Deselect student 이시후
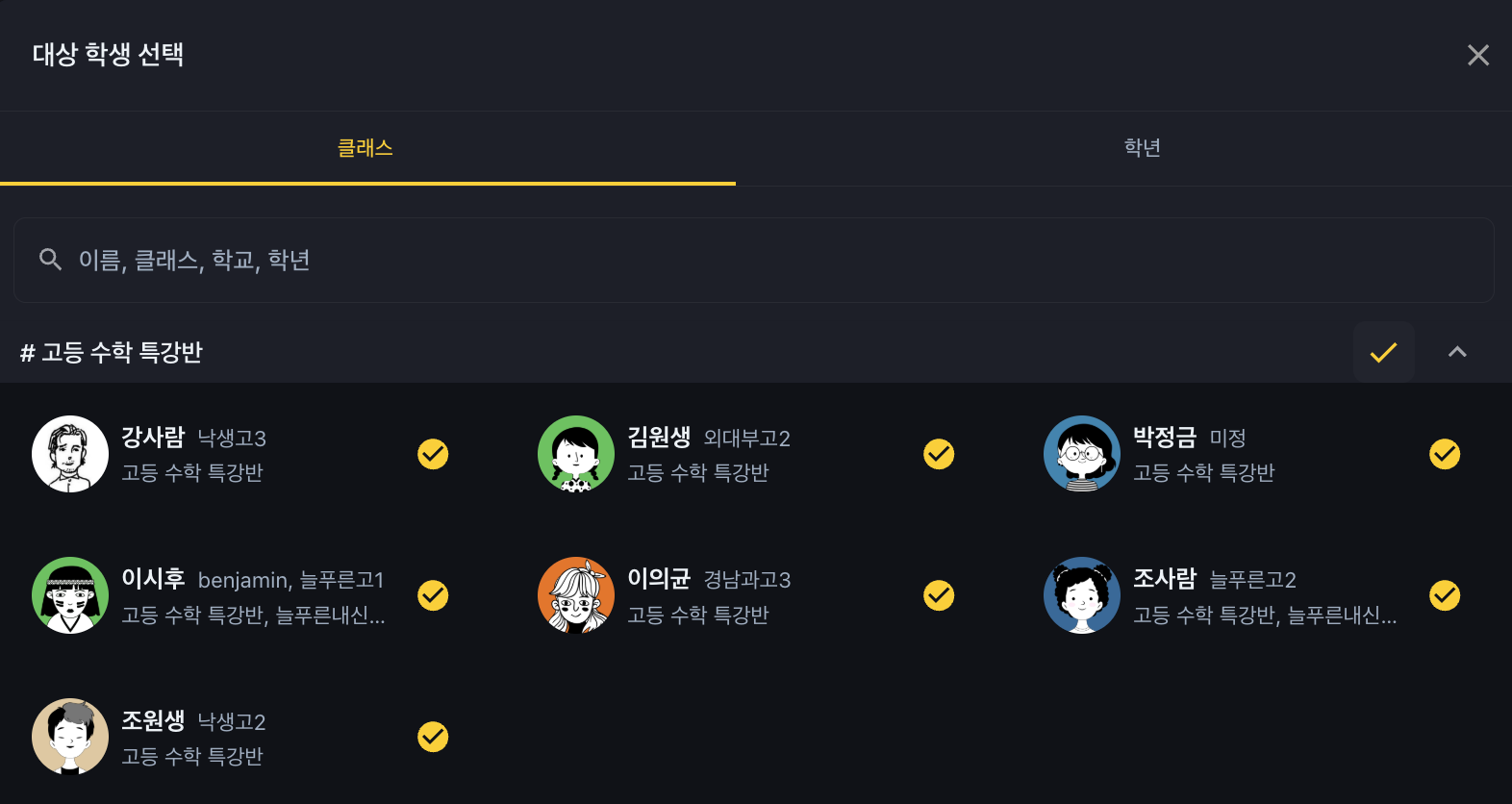The width and height of the screenshot is (1512, 804). click(x=433, y=595)
